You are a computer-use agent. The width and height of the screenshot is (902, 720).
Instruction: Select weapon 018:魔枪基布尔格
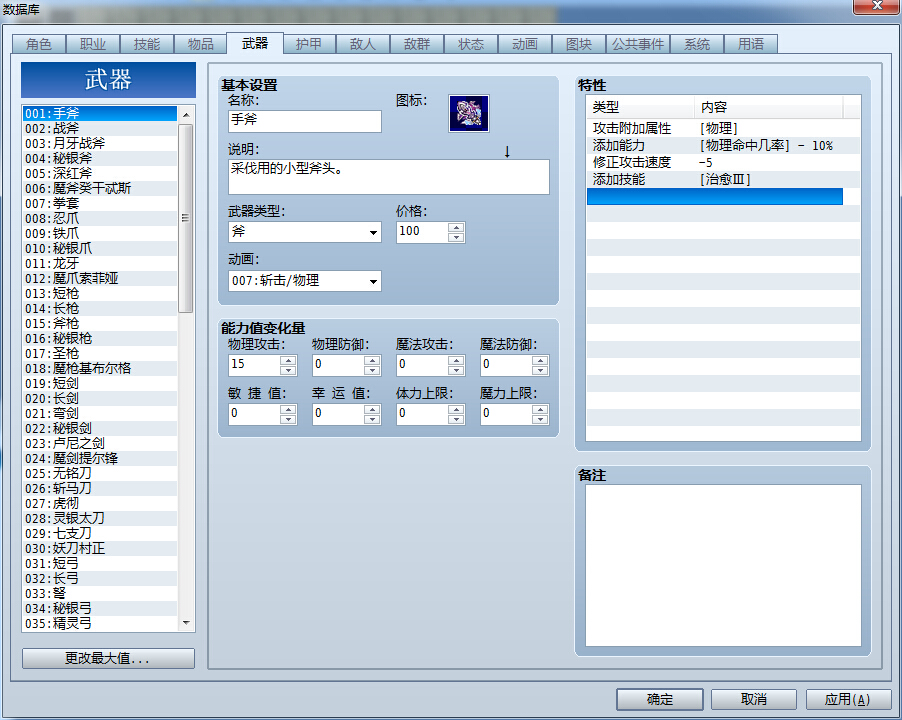coord(100,368)
